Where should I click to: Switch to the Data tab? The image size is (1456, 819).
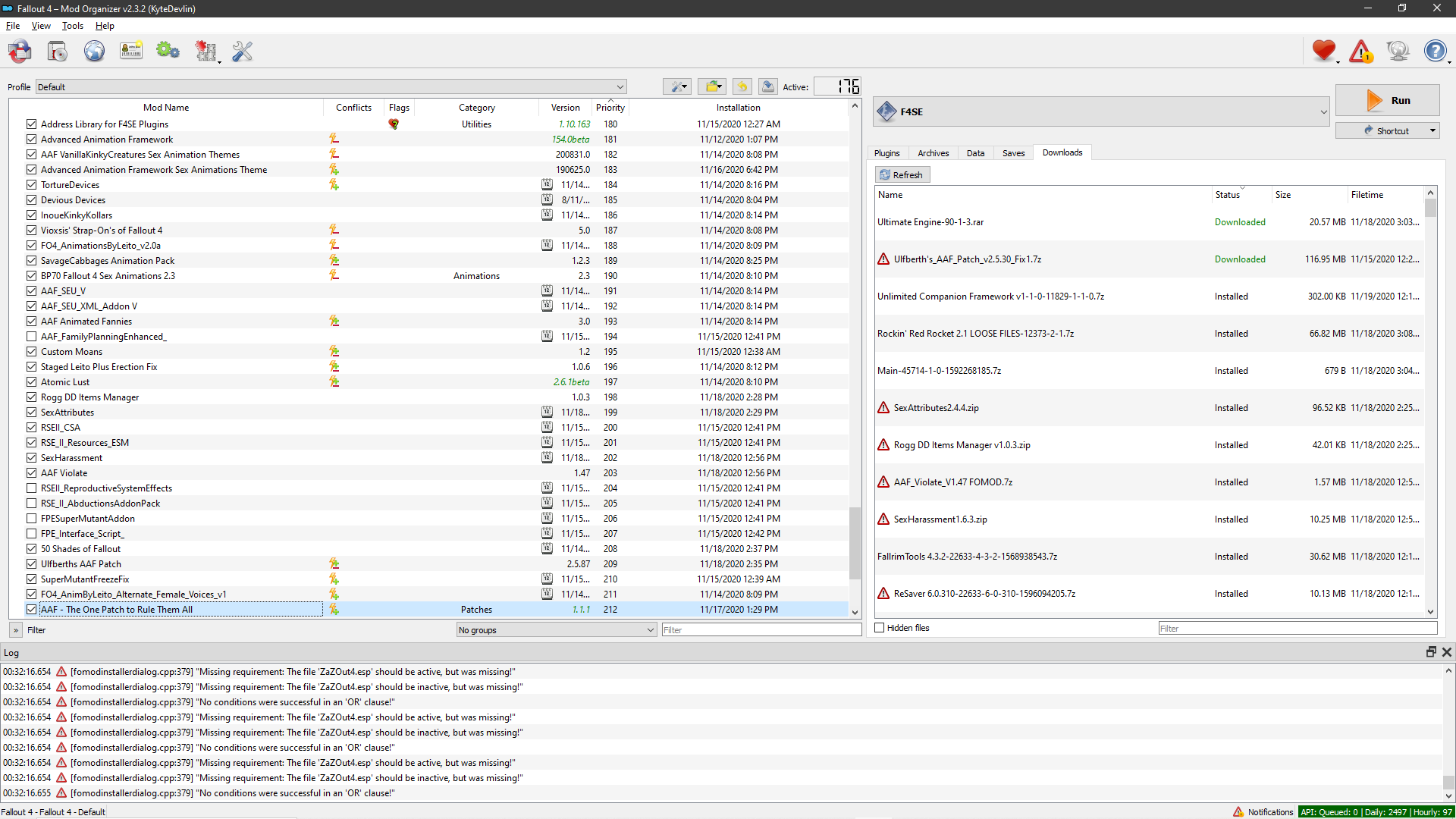[x=975, y=153]
